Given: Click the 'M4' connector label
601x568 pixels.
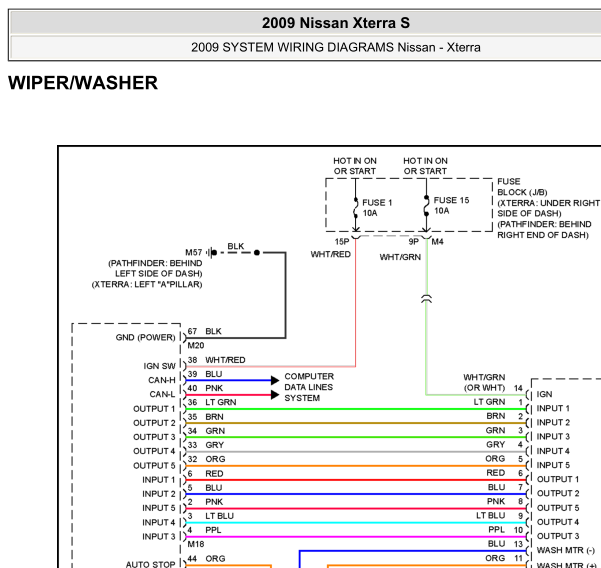Looking at the screenshot, I should pos(437,242).
